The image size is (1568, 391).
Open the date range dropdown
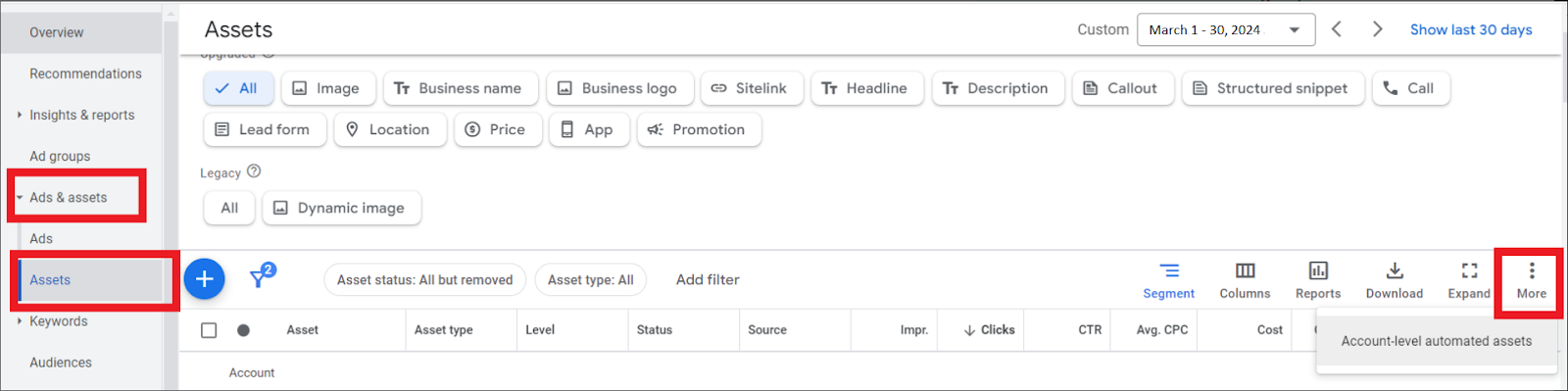1225,30
